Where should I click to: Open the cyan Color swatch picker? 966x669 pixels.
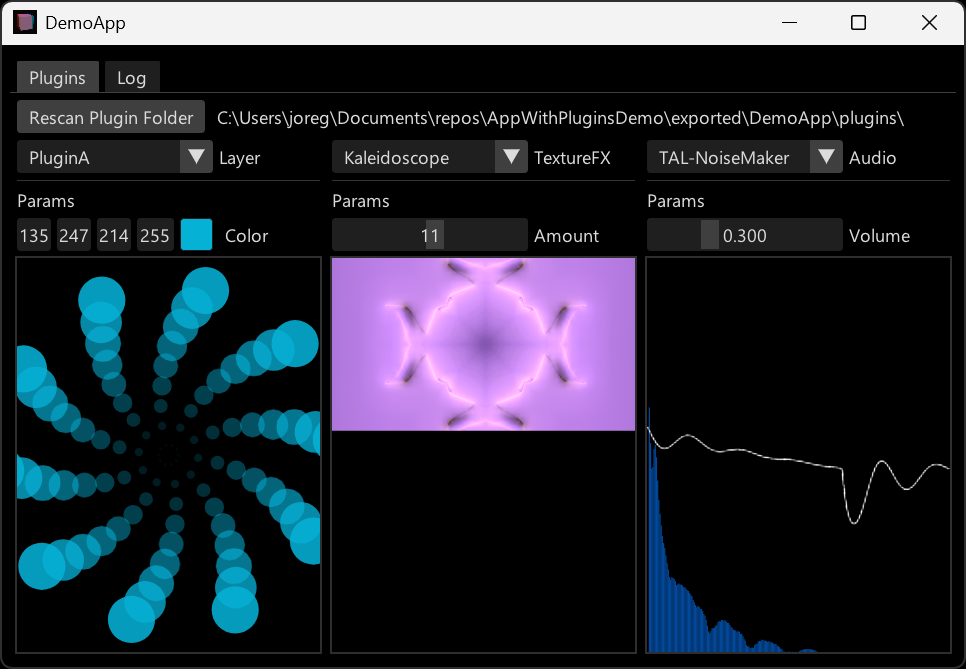click(196, 236)
